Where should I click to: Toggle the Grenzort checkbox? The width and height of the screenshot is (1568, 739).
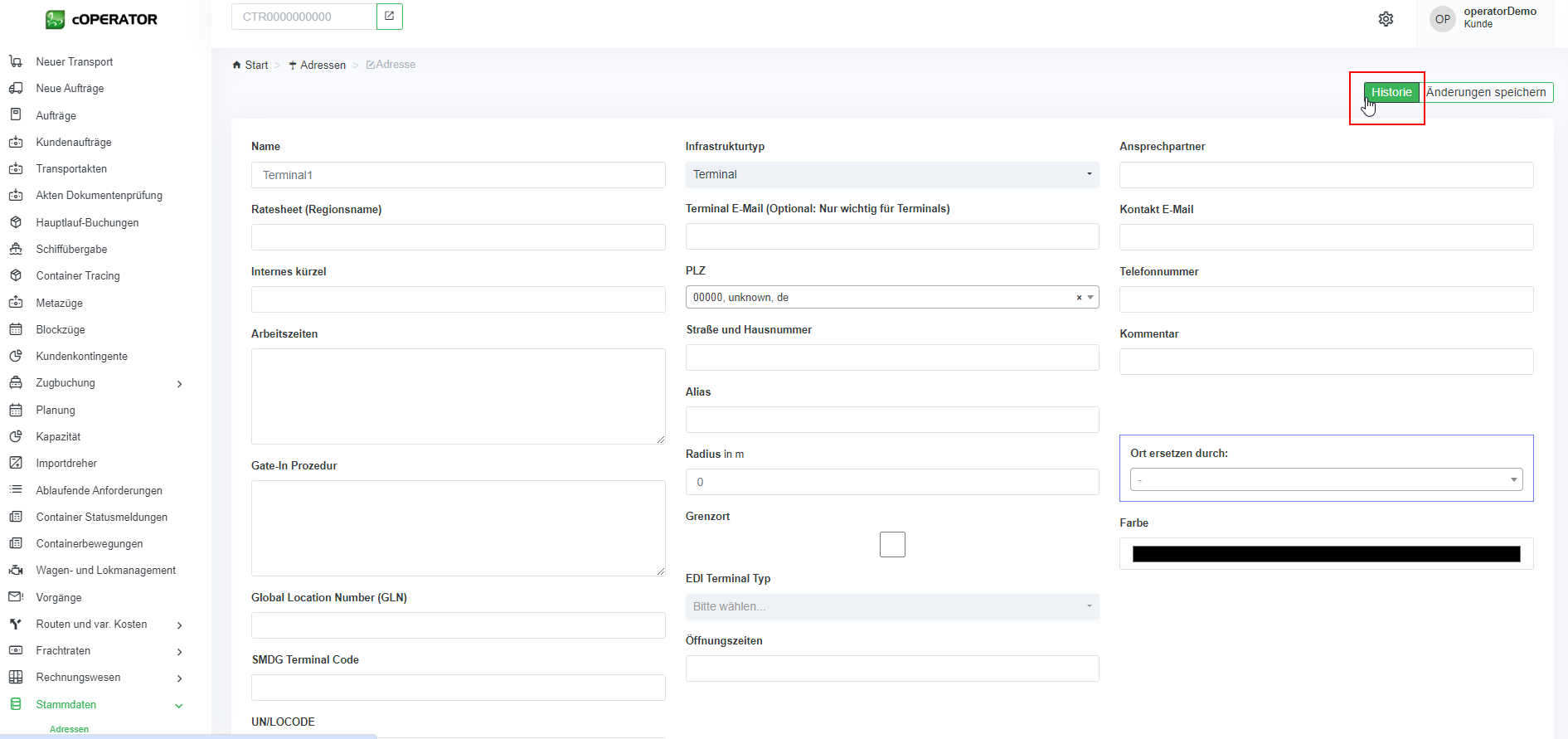coord(892,545)
